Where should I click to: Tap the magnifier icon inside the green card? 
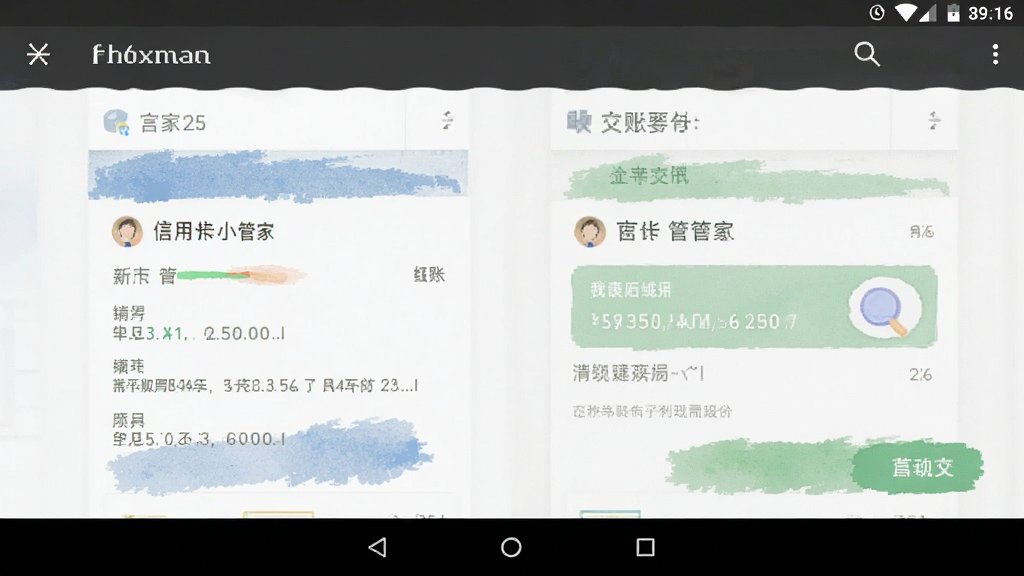[885, 310]
